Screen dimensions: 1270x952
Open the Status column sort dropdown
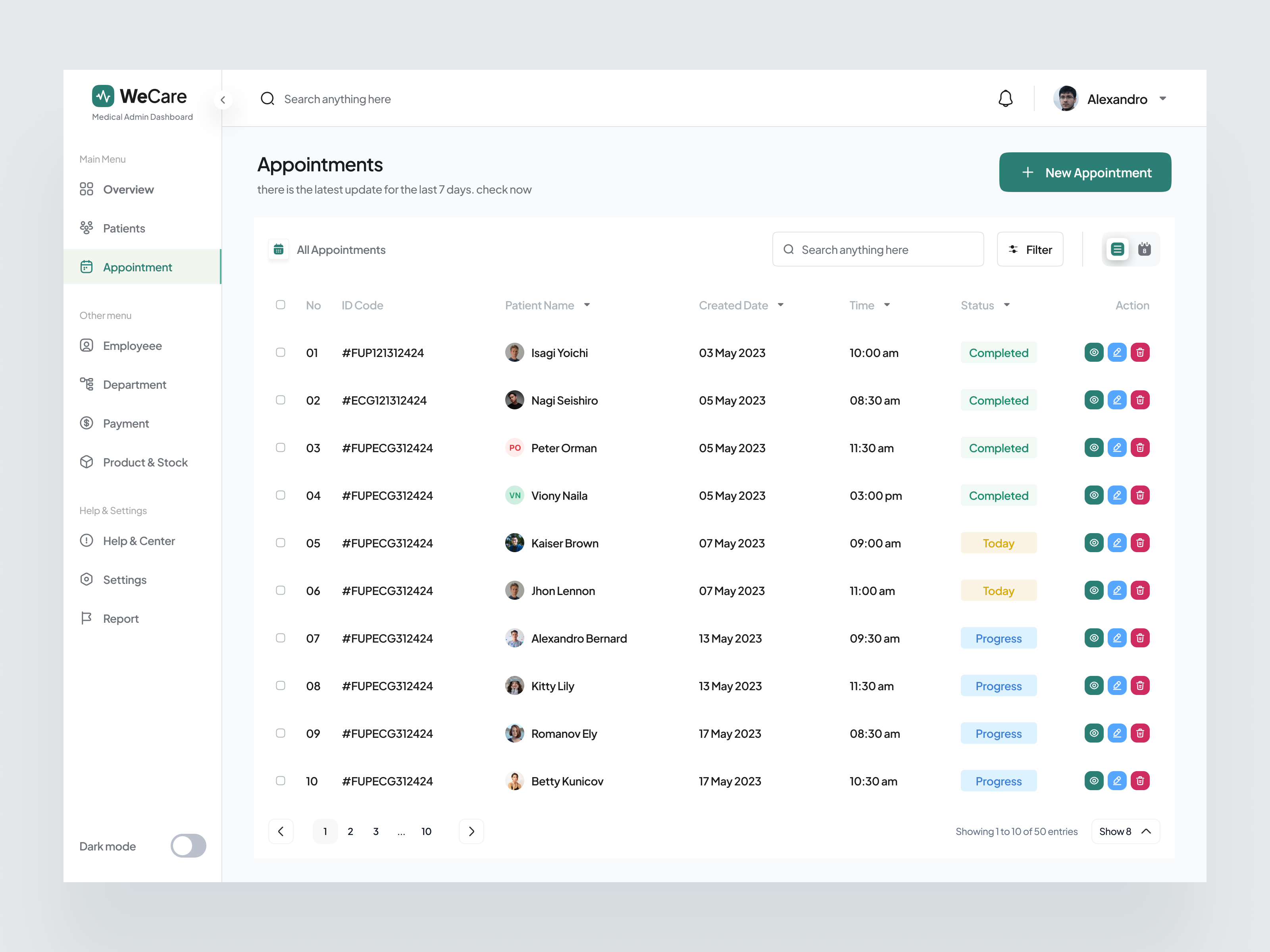1007,305
